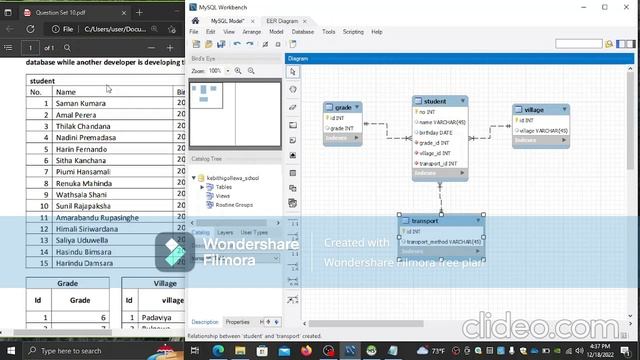Select the 1:1 identifying relationship tool

click(293, 253)
